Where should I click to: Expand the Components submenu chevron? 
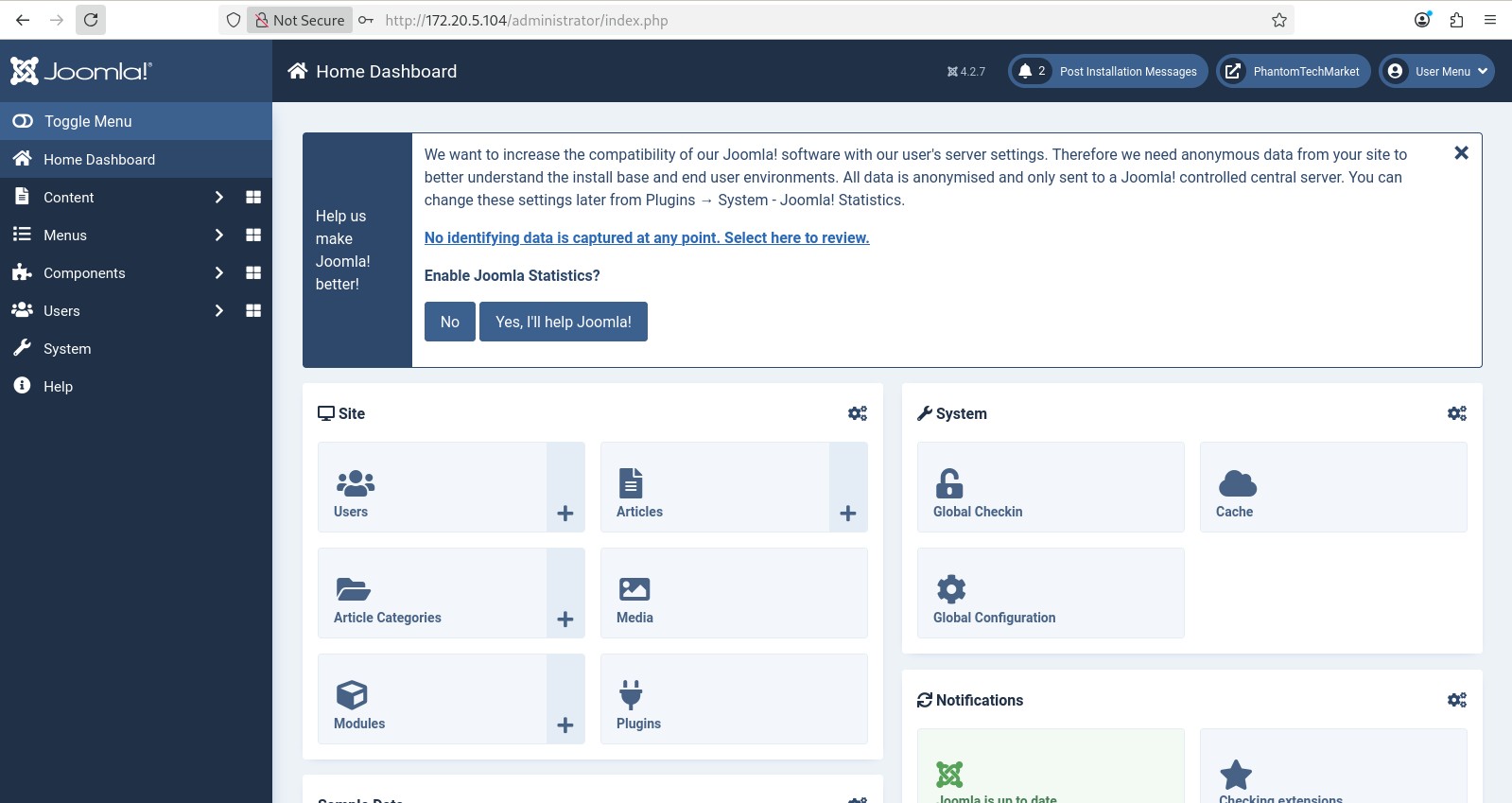coord(218,272)
